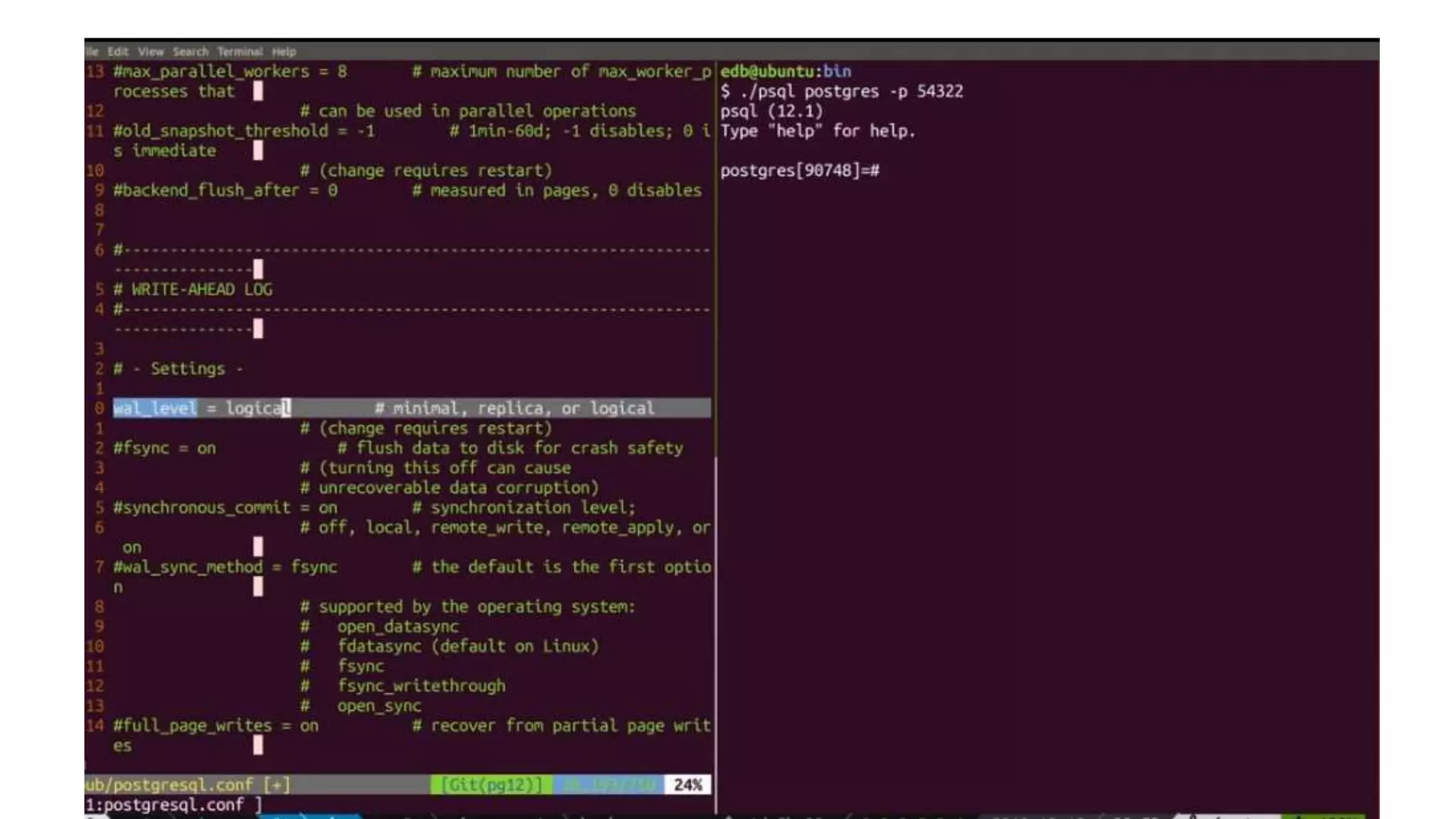Image resolution: width=1456 pixels, height=819 pixels.
Task: Click the #fsync = on line
Action: (x=164, y=448)
